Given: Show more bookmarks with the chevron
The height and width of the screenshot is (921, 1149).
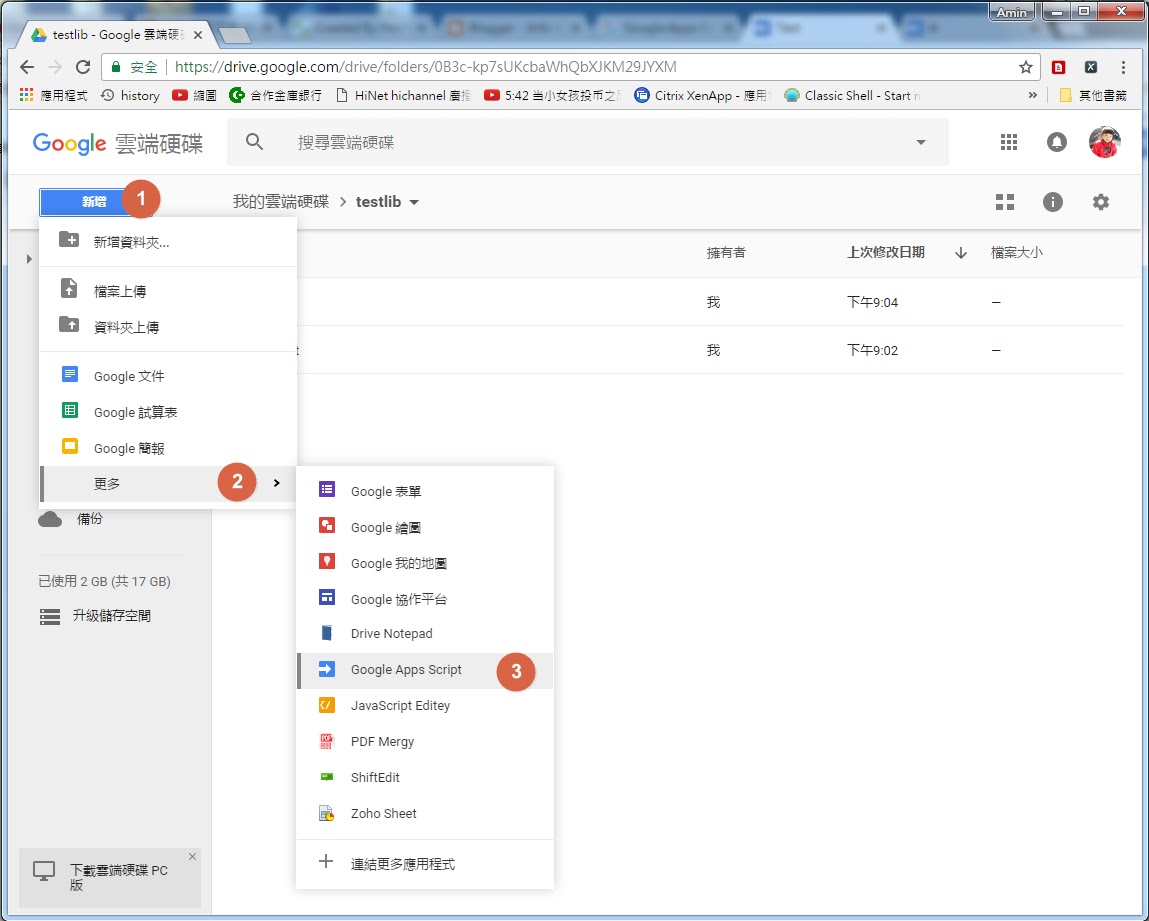Looking at the screenshot, I should tap(1032, 95).
